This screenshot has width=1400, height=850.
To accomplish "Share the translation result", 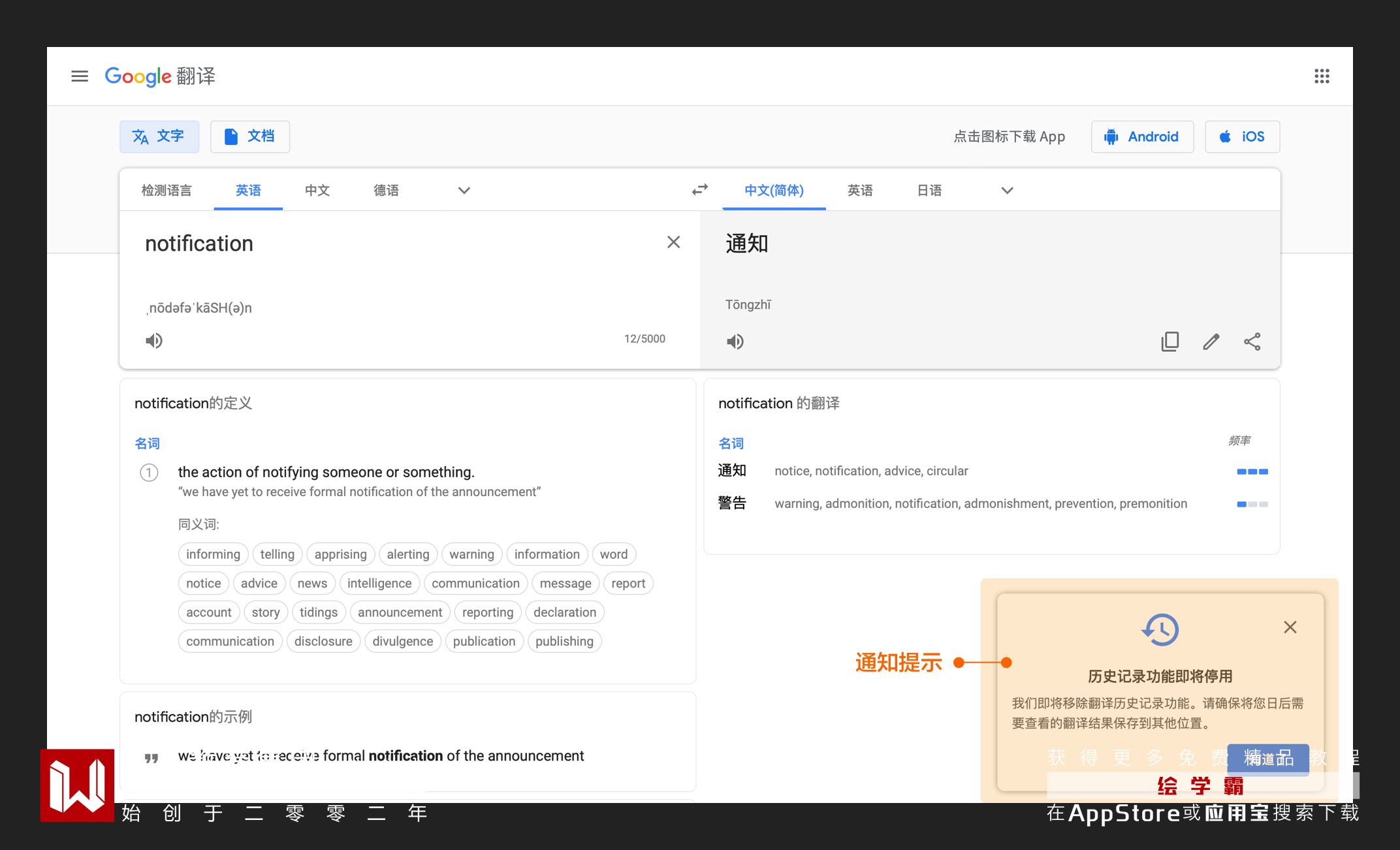I will 1252,341.
